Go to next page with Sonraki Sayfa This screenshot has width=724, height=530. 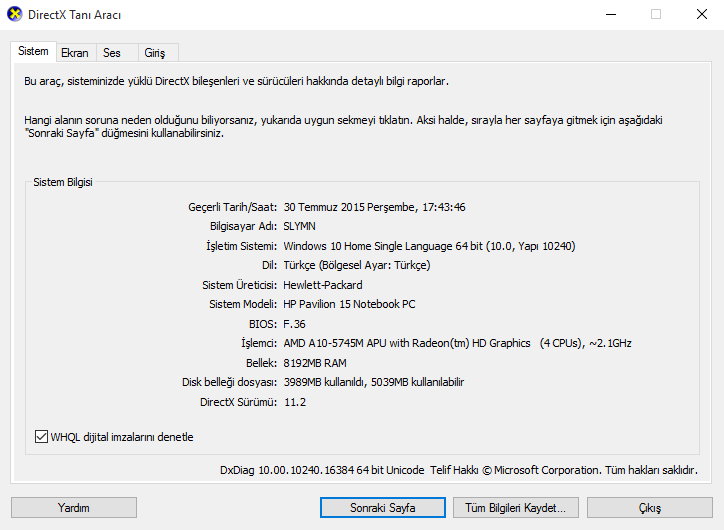point(383,508)
